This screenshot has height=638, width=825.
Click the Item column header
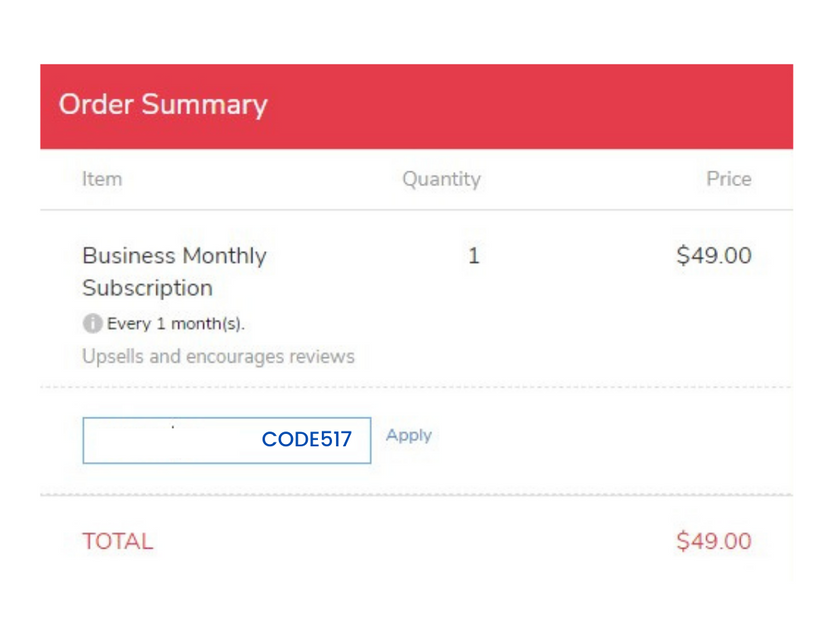pyautogui.click(x=102, y=179)
